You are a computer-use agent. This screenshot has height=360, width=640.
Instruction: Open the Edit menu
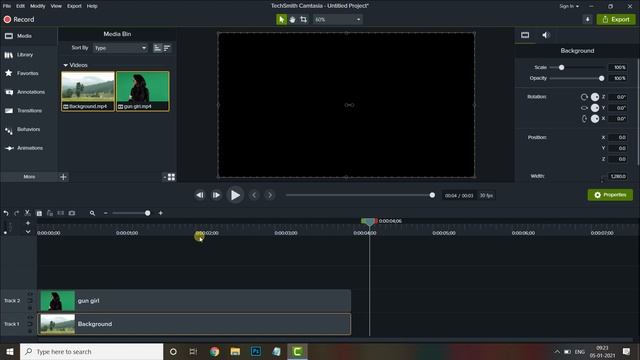(x=20, y=6)
